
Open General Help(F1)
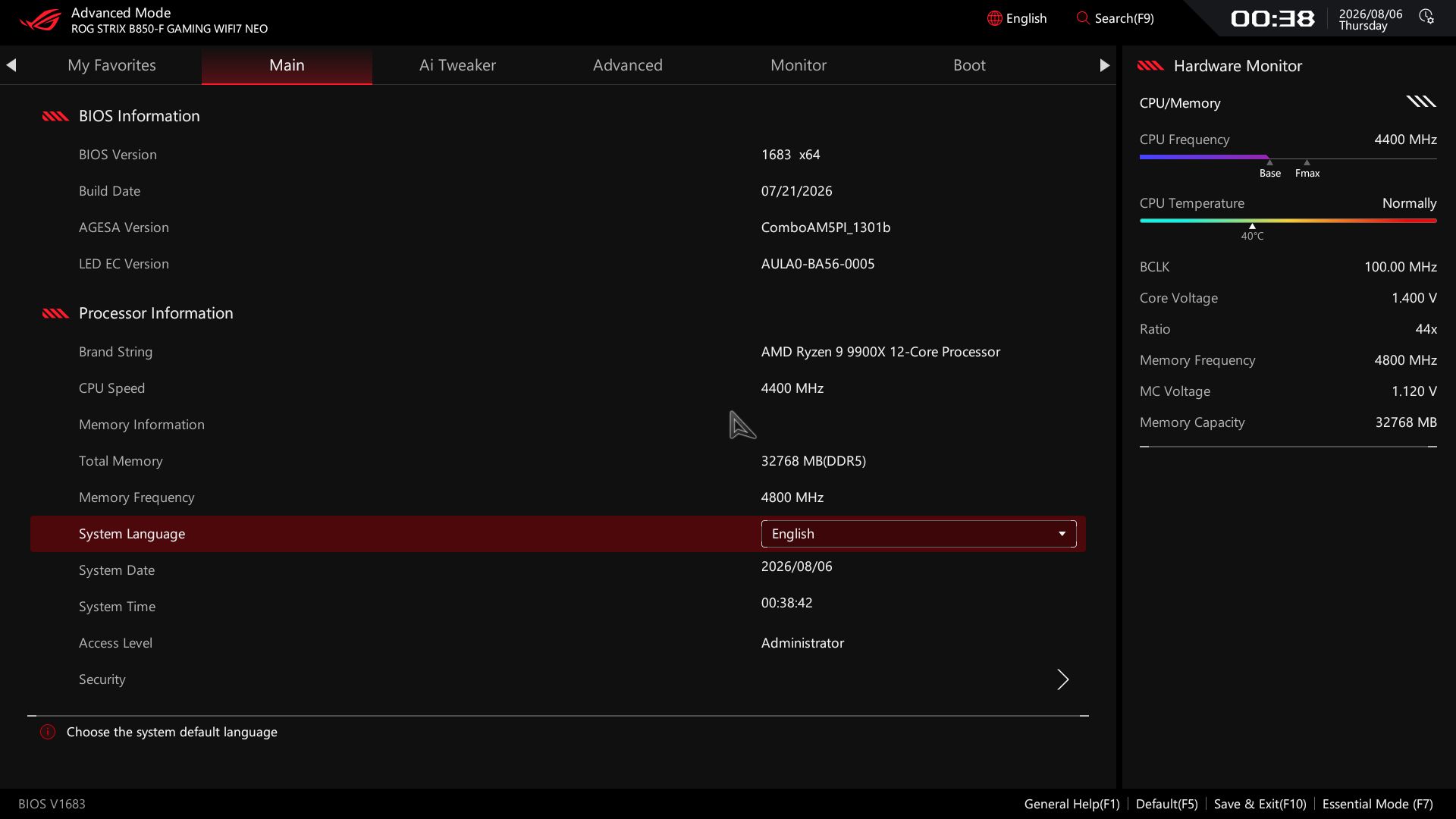(1072, 804)
